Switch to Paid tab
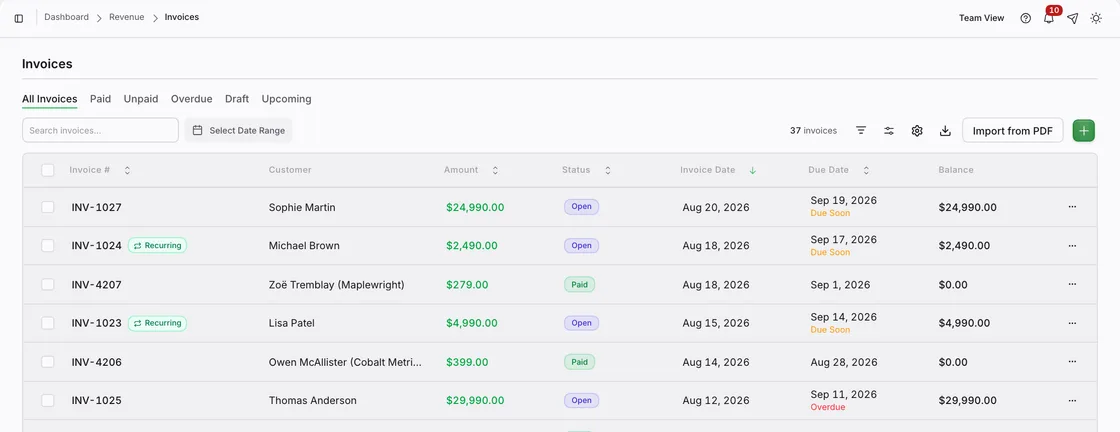 pyautogui.click(x=100, y=99)
